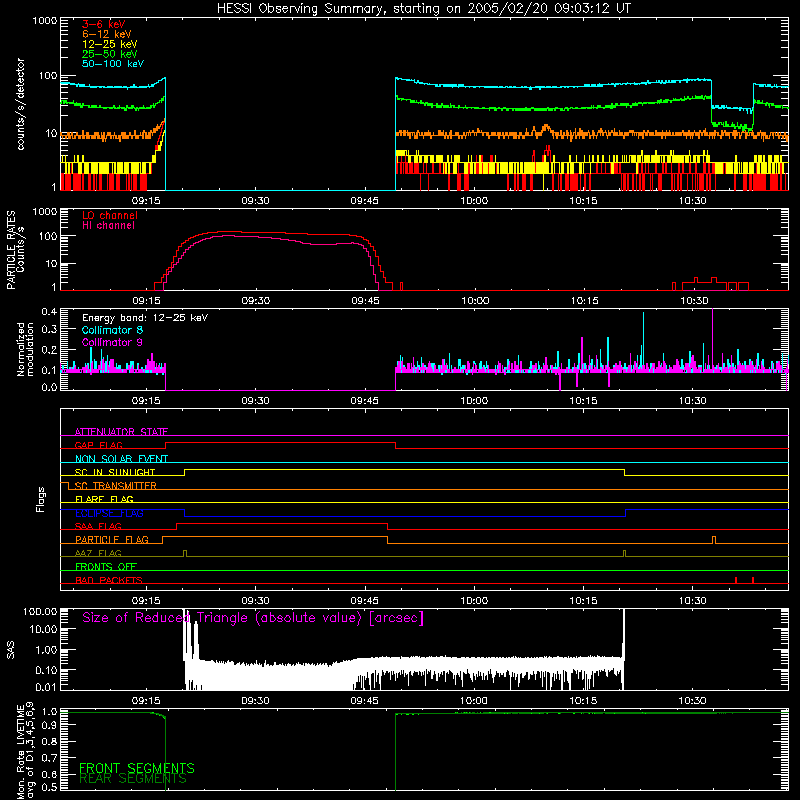Click the yellow 12-25 keV legend entry
The image size is (800, 800).
109,44
